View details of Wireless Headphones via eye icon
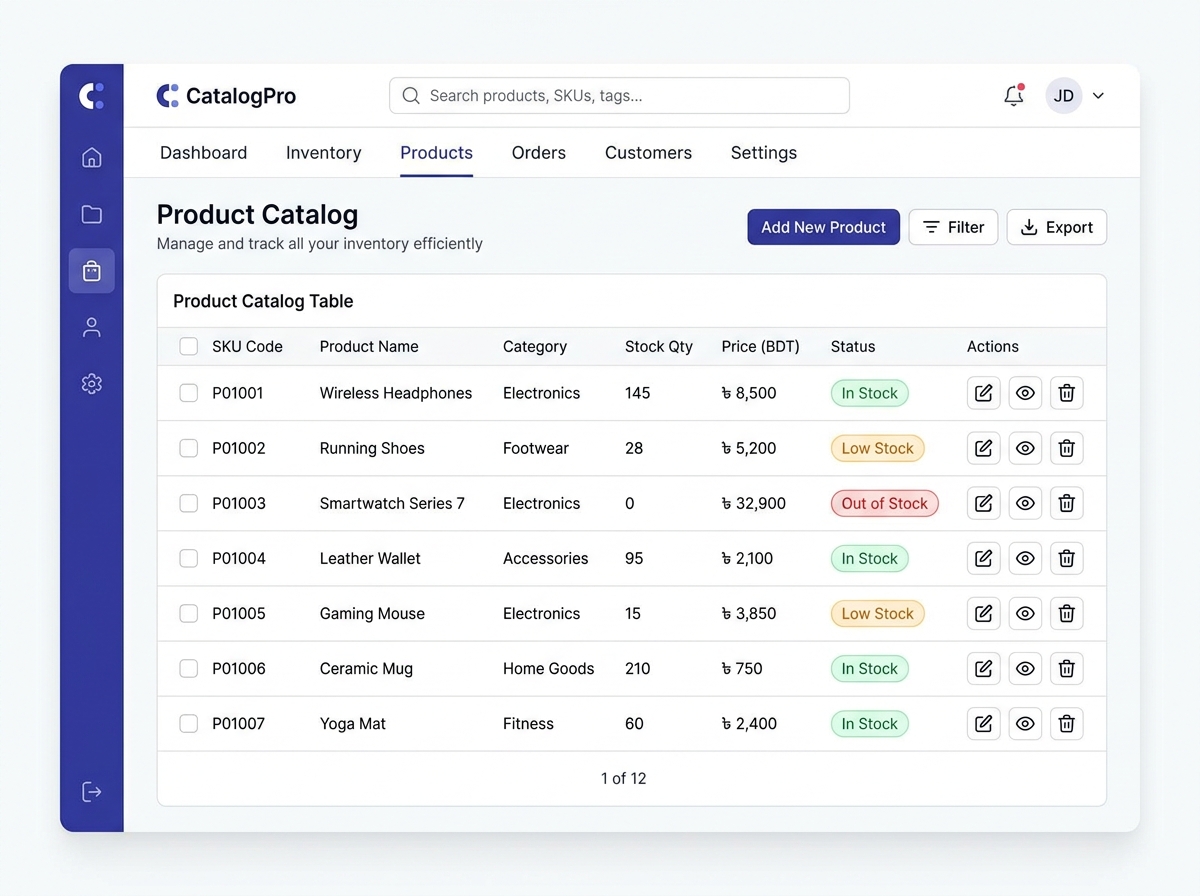Image resolution: width=1200 pixels, height=896 pixels. click(1025, 393)
